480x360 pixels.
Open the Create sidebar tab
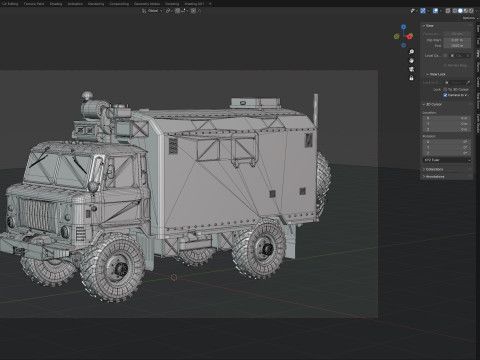tap(477, 82)
